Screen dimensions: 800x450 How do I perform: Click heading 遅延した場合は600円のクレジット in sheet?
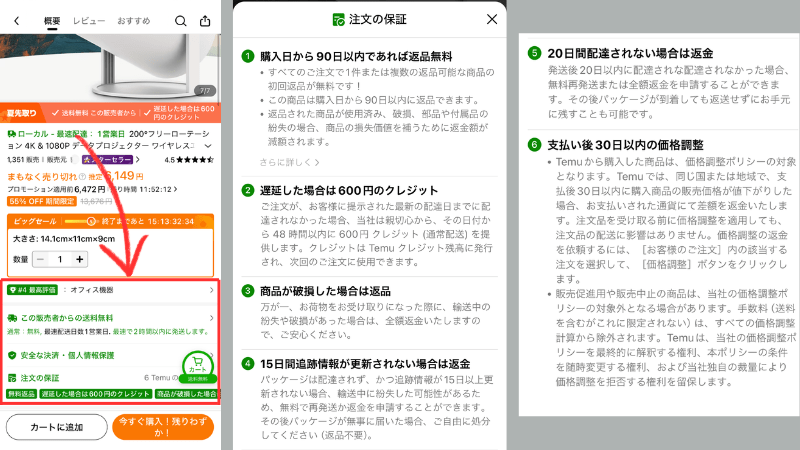point(349,190)
